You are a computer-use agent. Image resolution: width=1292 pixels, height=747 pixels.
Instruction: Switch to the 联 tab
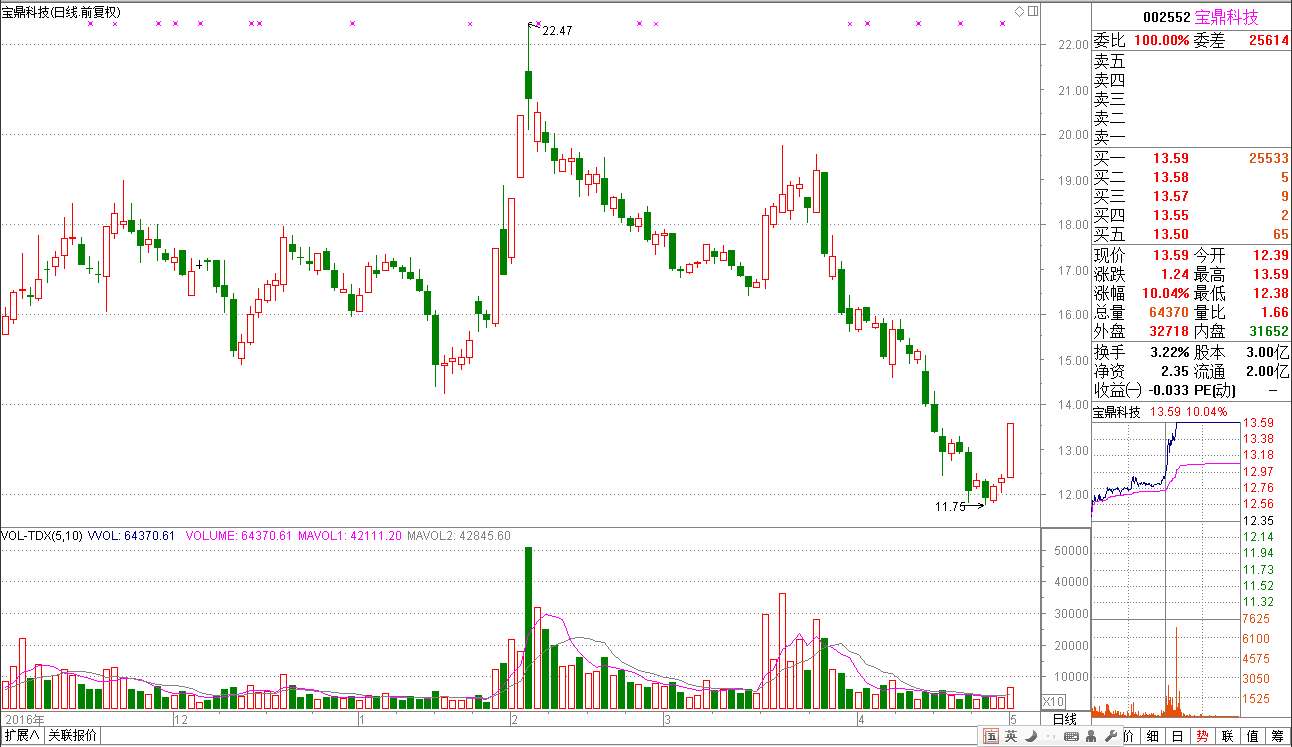click(1228, 736)
